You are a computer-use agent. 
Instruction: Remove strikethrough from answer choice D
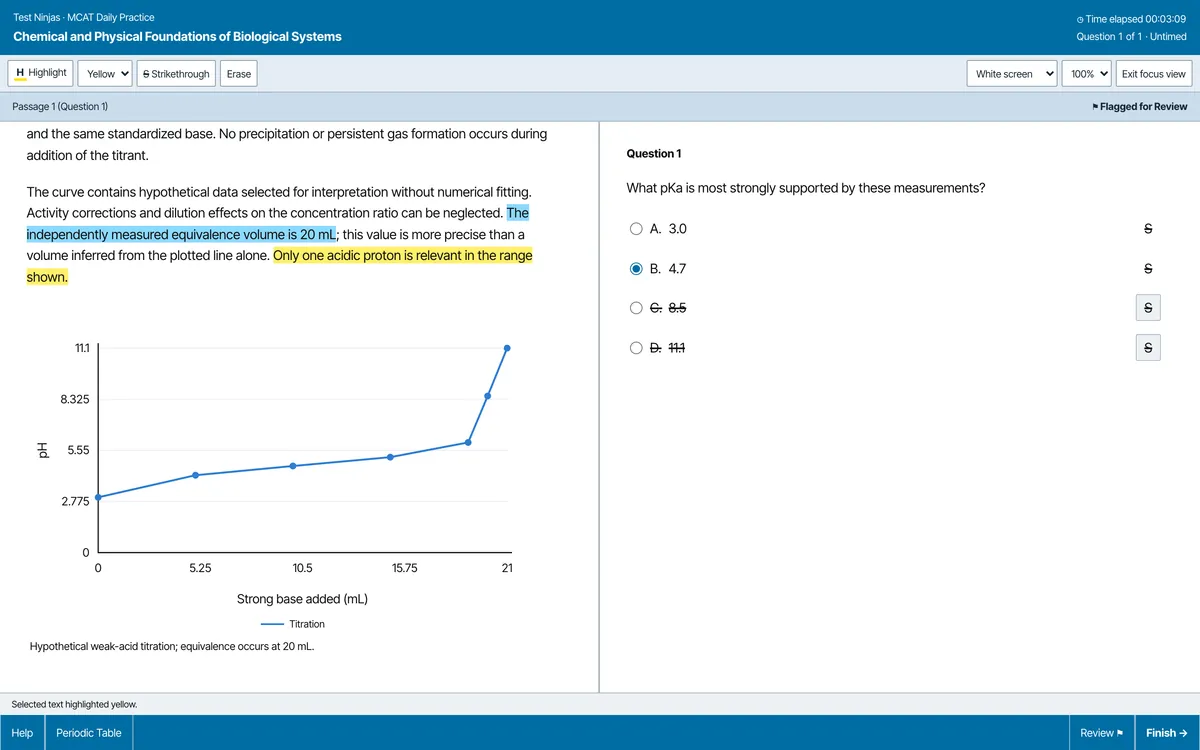pyautogui.click(x=1148, y=348)
